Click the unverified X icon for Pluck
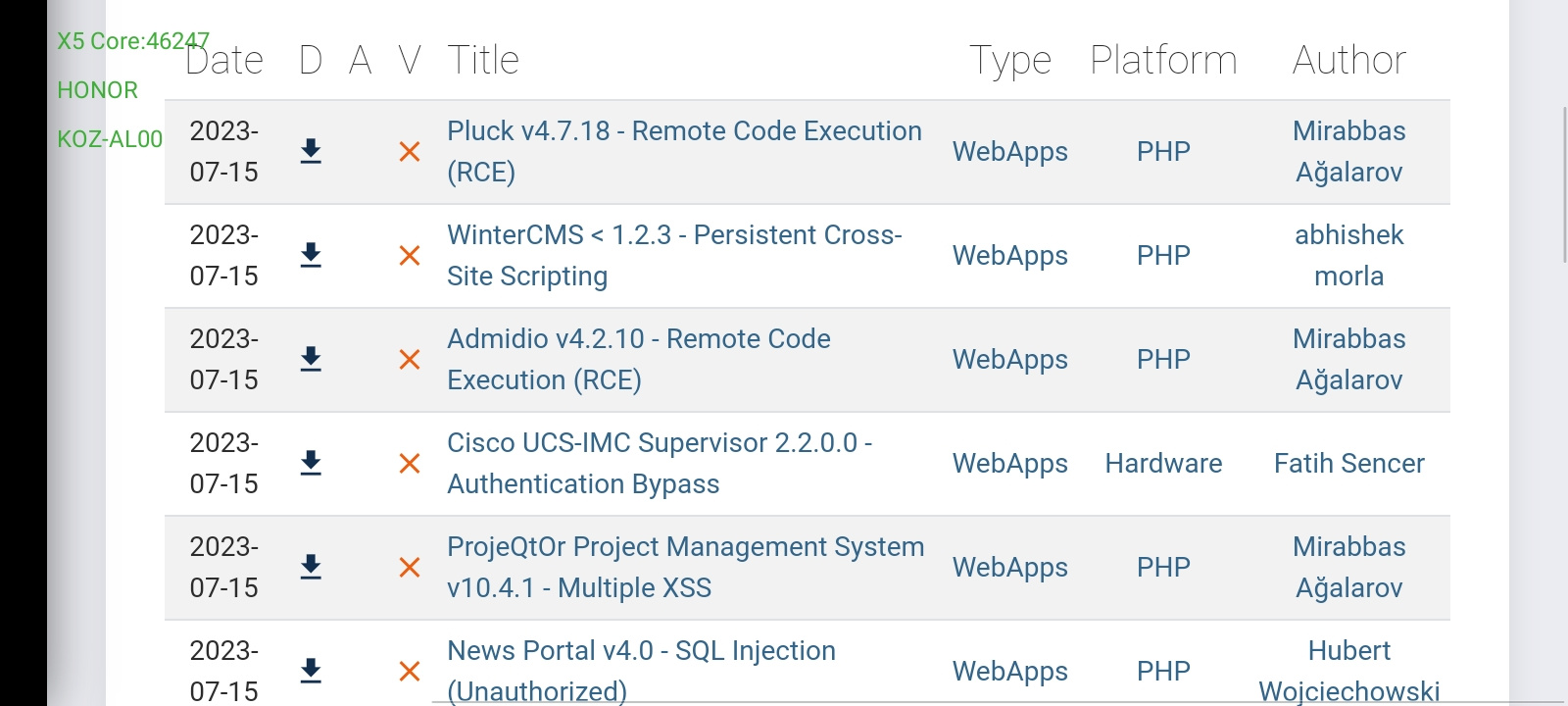The width and height of the screenshot is (1568, 706). 410,152
